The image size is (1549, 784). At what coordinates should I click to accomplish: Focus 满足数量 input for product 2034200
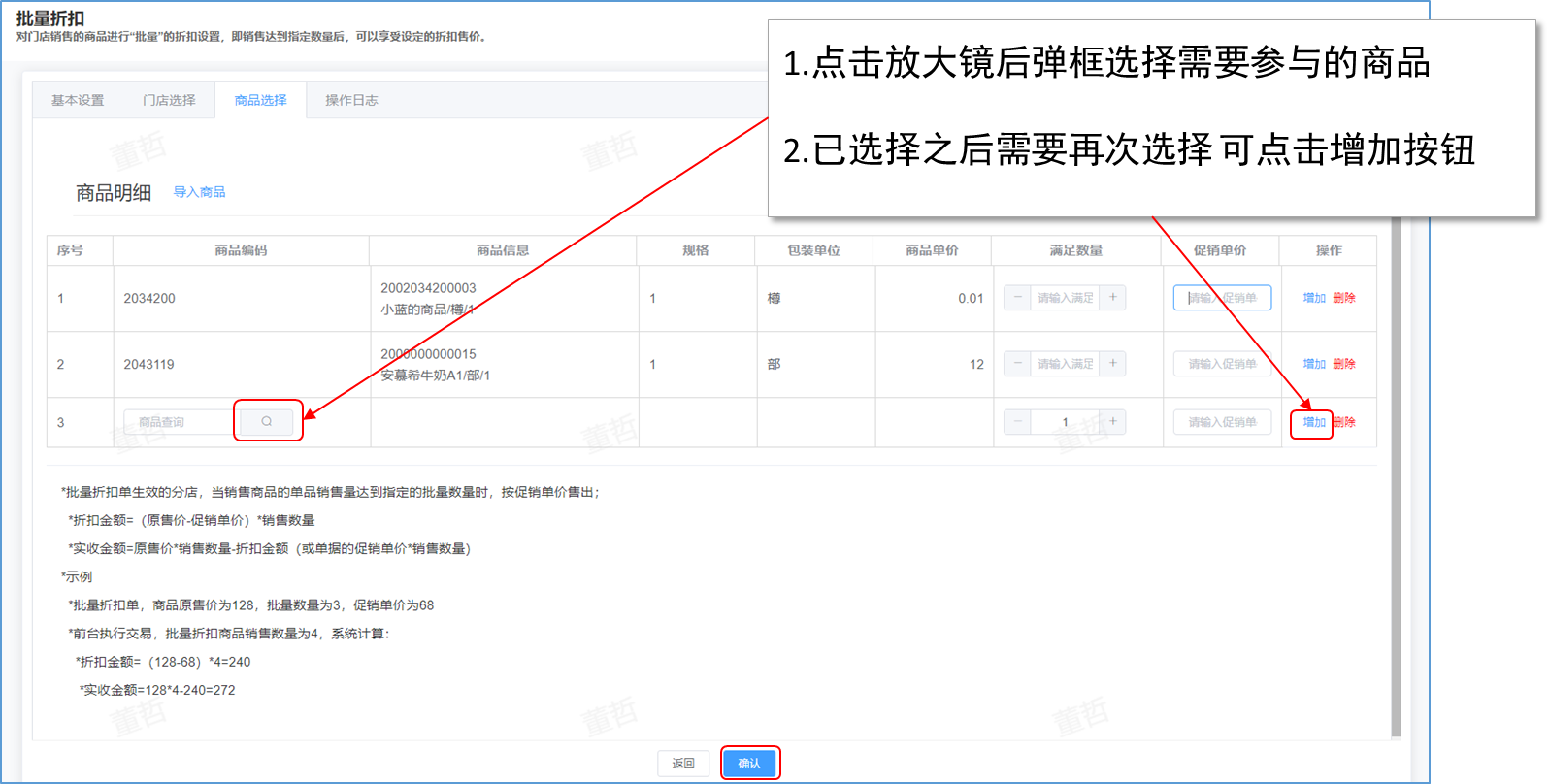(1065, 298)
